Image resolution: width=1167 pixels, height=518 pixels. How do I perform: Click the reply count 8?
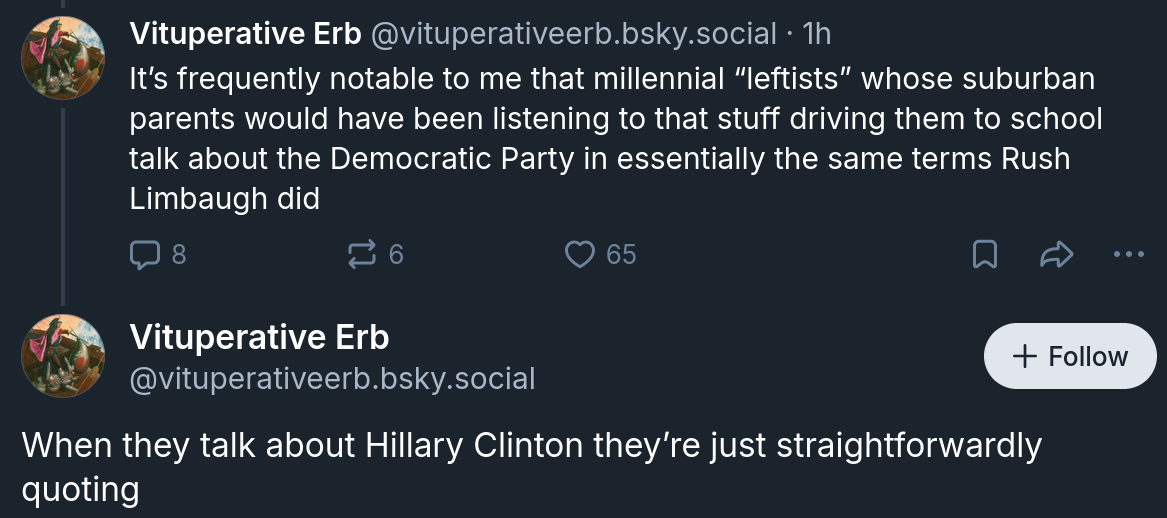pyautogui.click(x=178, y=255)
